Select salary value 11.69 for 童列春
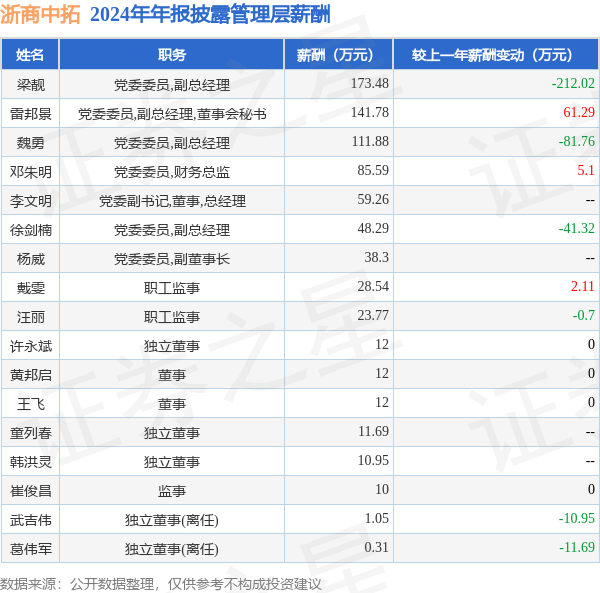The width and height of the screenshot is (600, 593). [373, 432]
